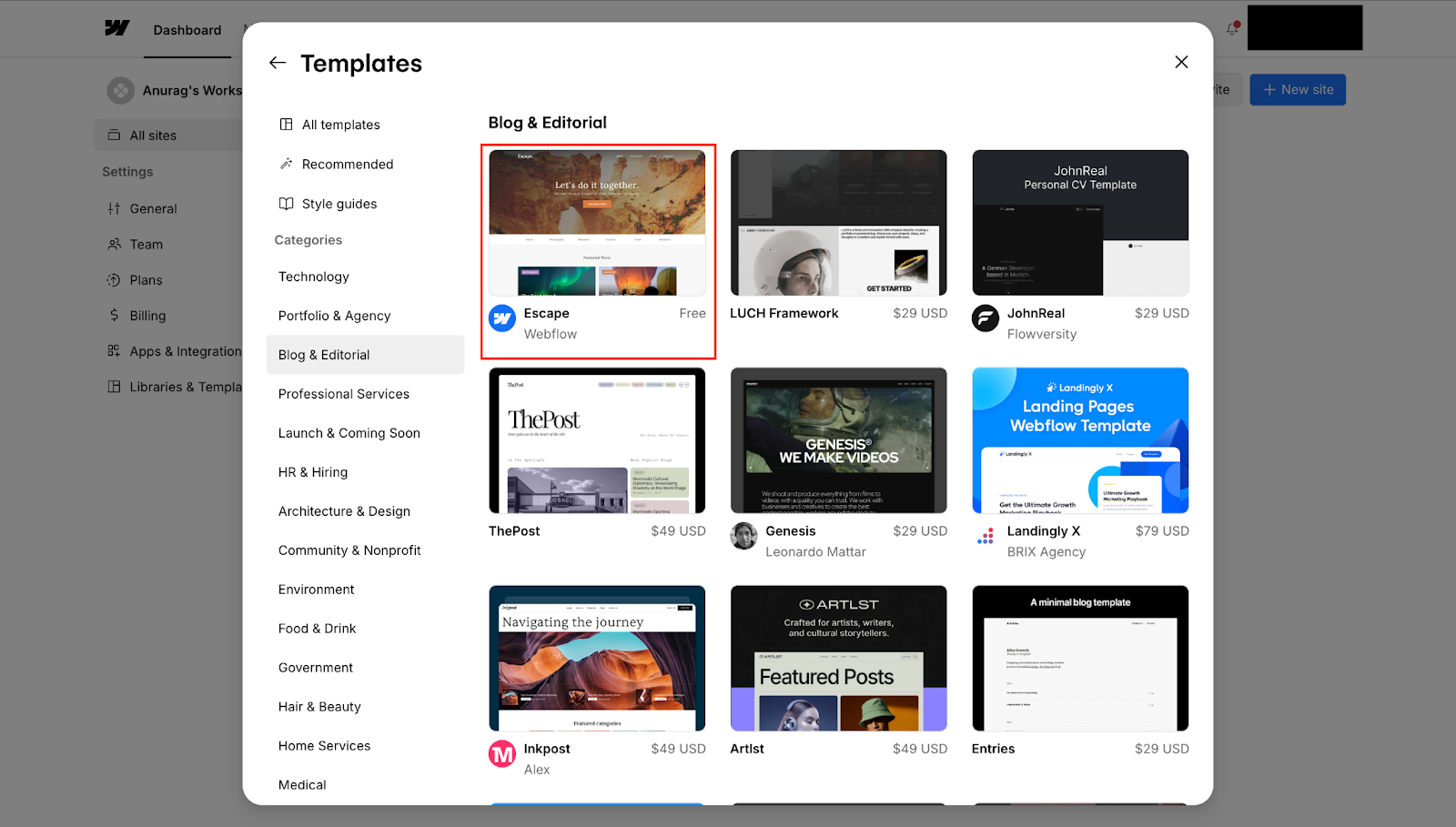Click the All sites icon in the sidebar
This screenshot has width=1456, height=827.
click(114, 136)
